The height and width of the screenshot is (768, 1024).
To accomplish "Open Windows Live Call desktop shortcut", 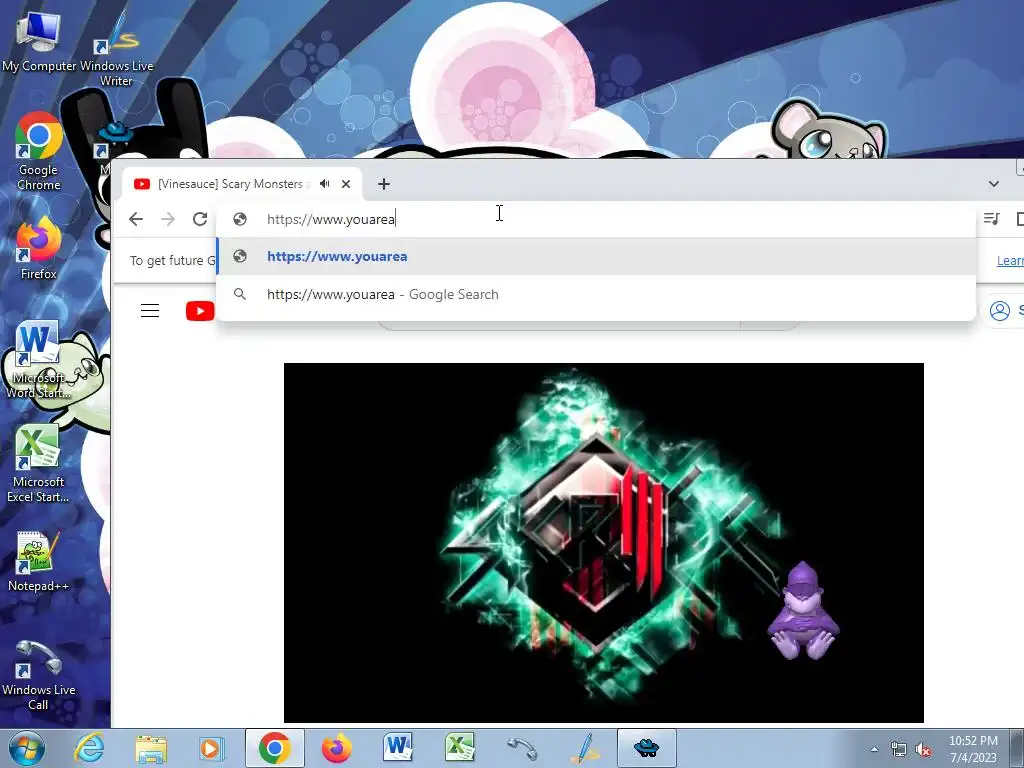I will tap(39, 675).
